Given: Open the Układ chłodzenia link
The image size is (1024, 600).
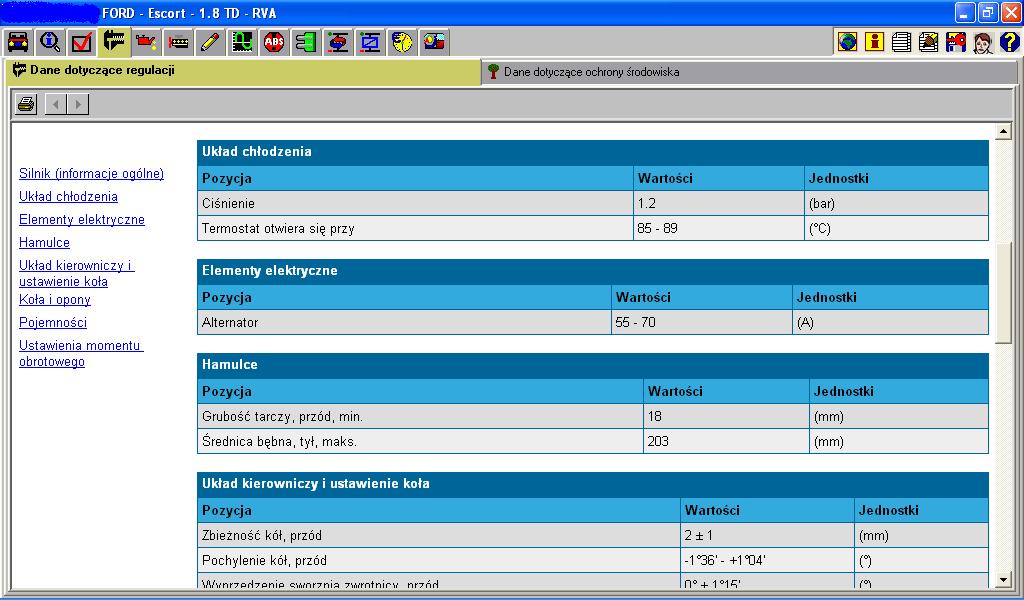Looking at the screenshot, I should (x=68, y=197).
